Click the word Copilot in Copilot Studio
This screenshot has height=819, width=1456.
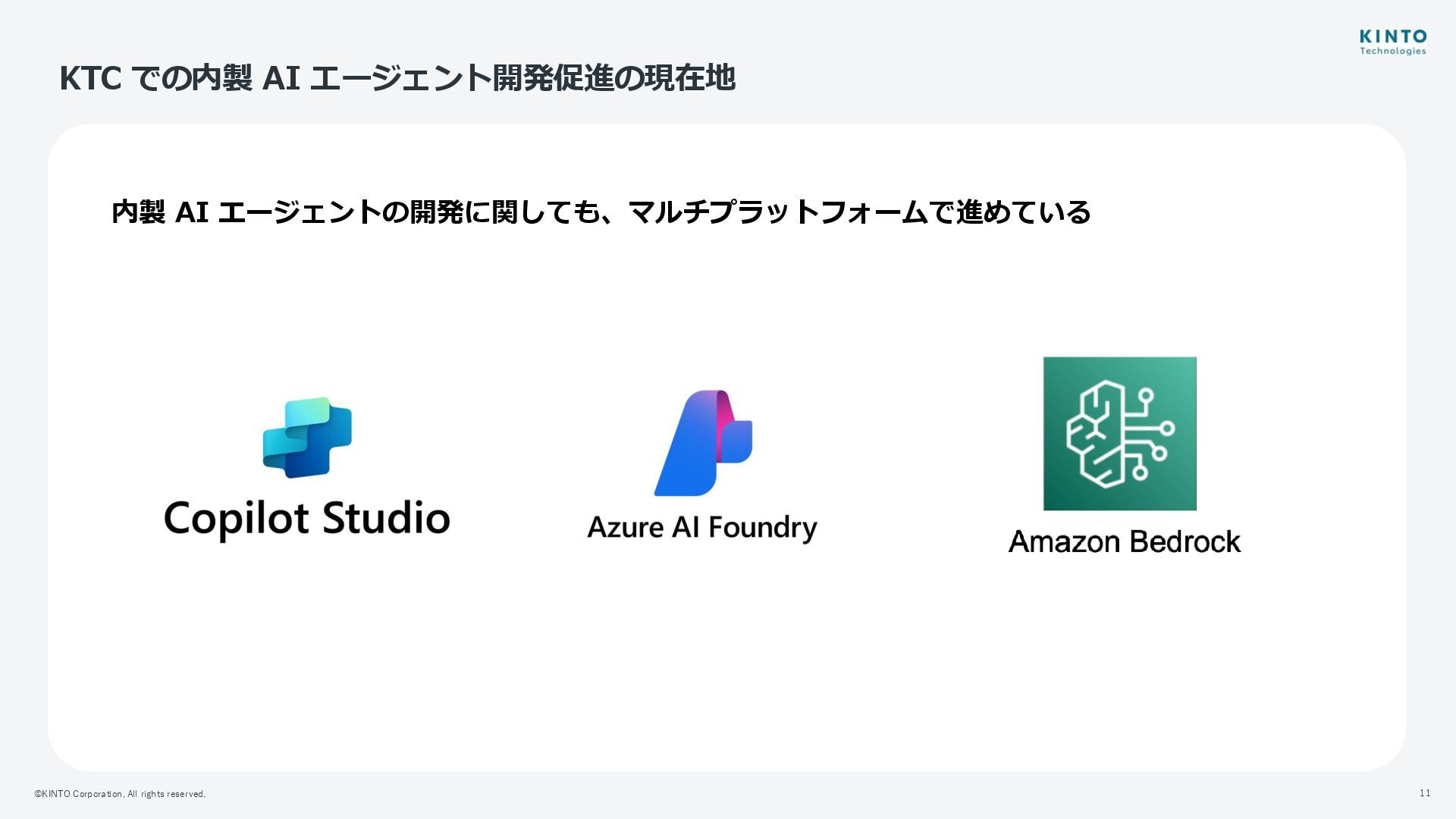point(236,519)
